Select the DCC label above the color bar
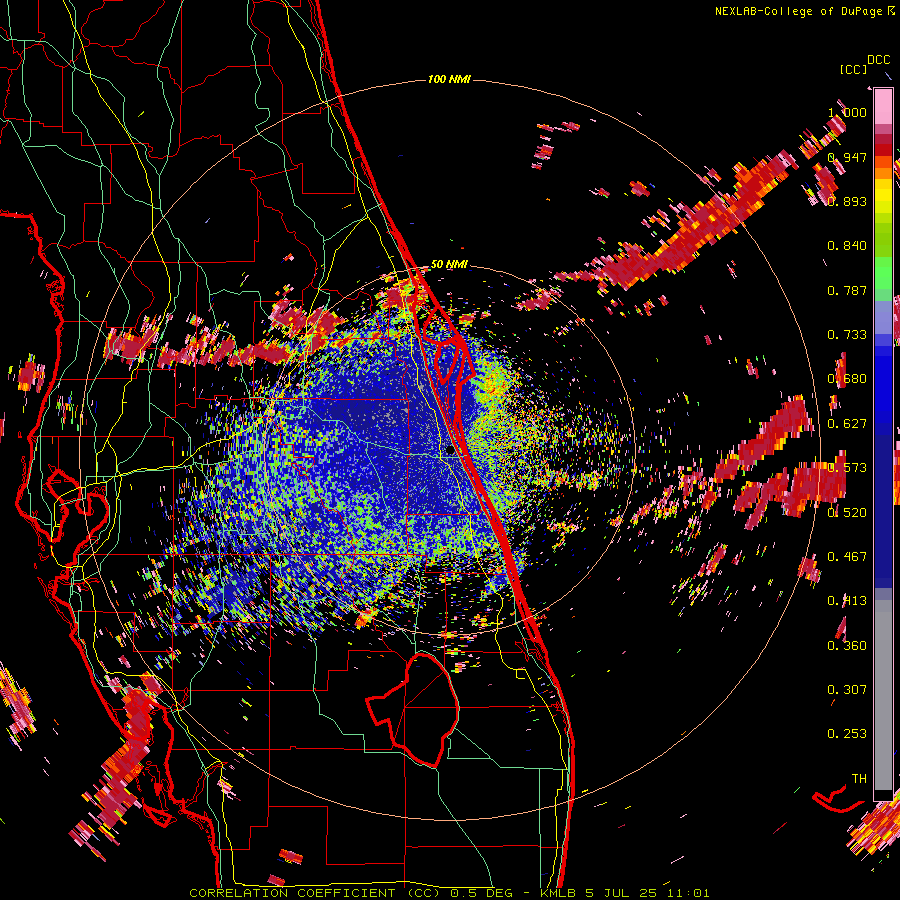 point(878,60)
